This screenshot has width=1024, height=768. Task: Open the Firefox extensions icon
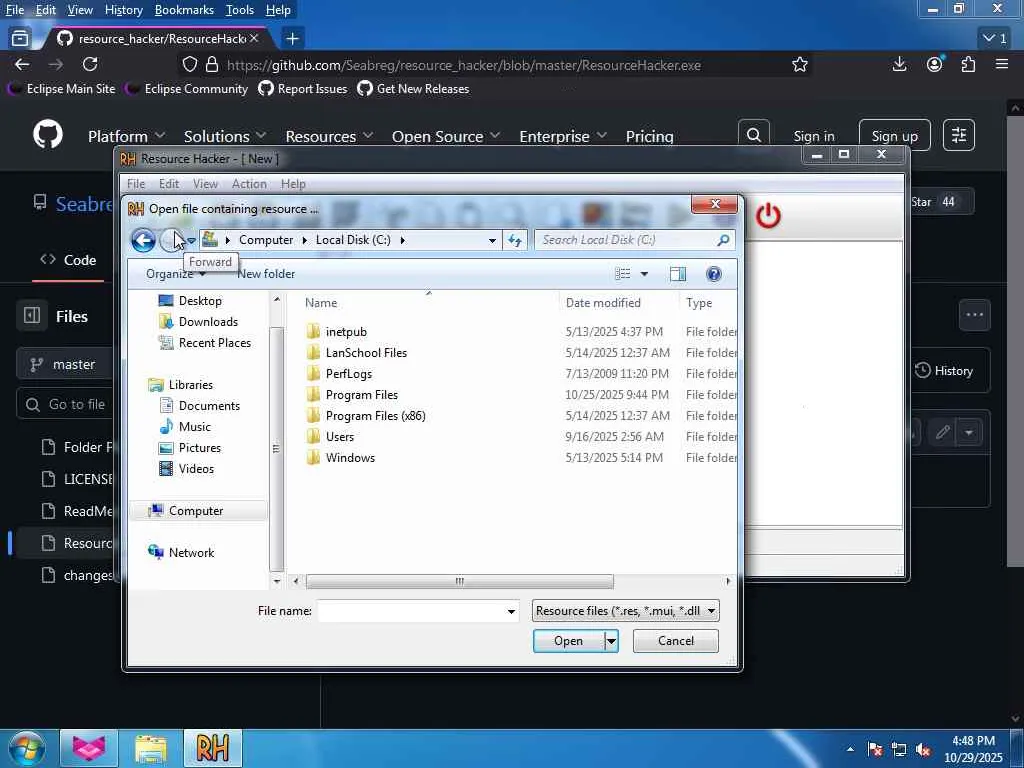(x=968, y=64)
